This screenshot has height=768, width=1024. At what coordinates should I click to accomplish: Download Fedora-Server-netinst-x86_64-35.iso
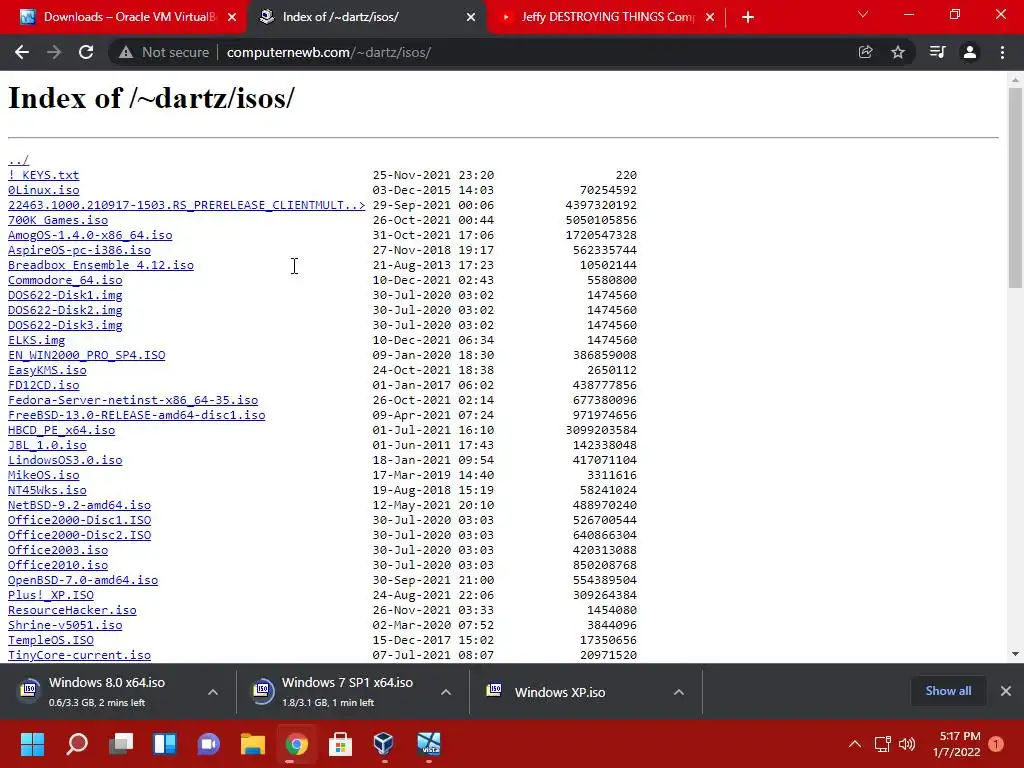pyautogui.click(x=133, y=400)
